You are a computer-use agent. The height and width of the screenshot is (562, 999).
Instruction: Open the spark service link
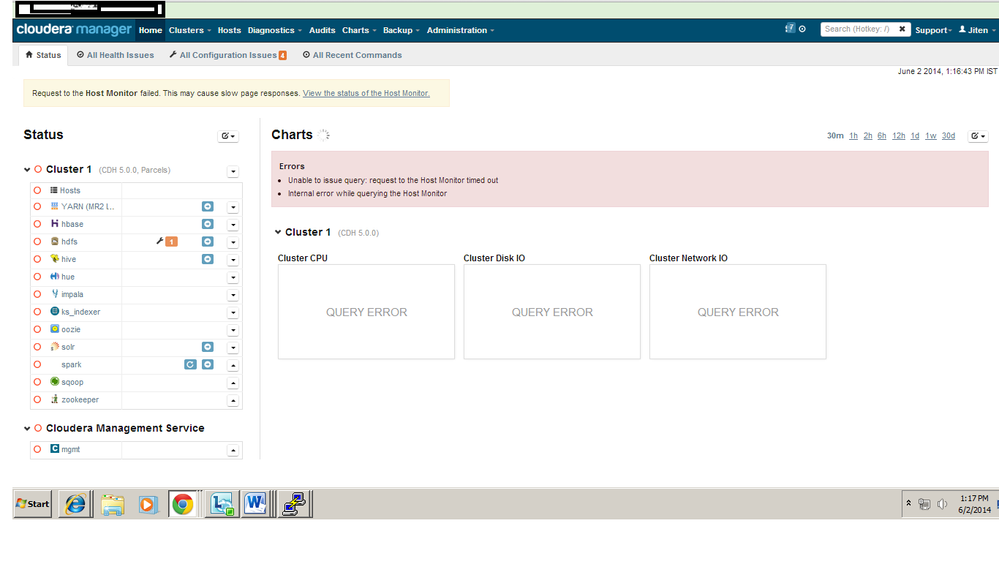point(71,364)
